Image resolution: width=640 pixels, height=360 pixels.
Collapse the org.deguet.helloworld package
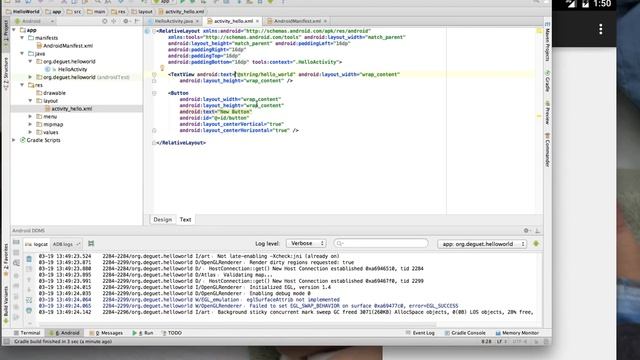coord(30,62)
